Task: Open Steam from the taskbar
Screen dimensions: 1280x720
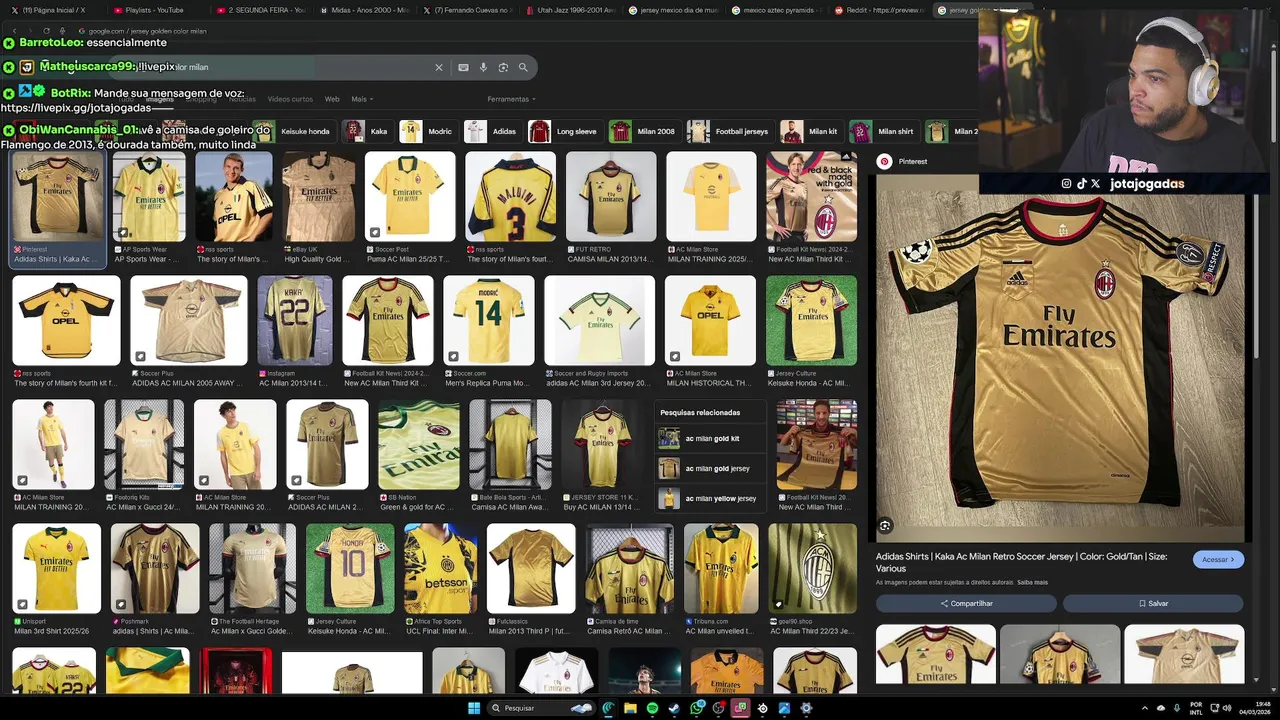Action: 674,708
